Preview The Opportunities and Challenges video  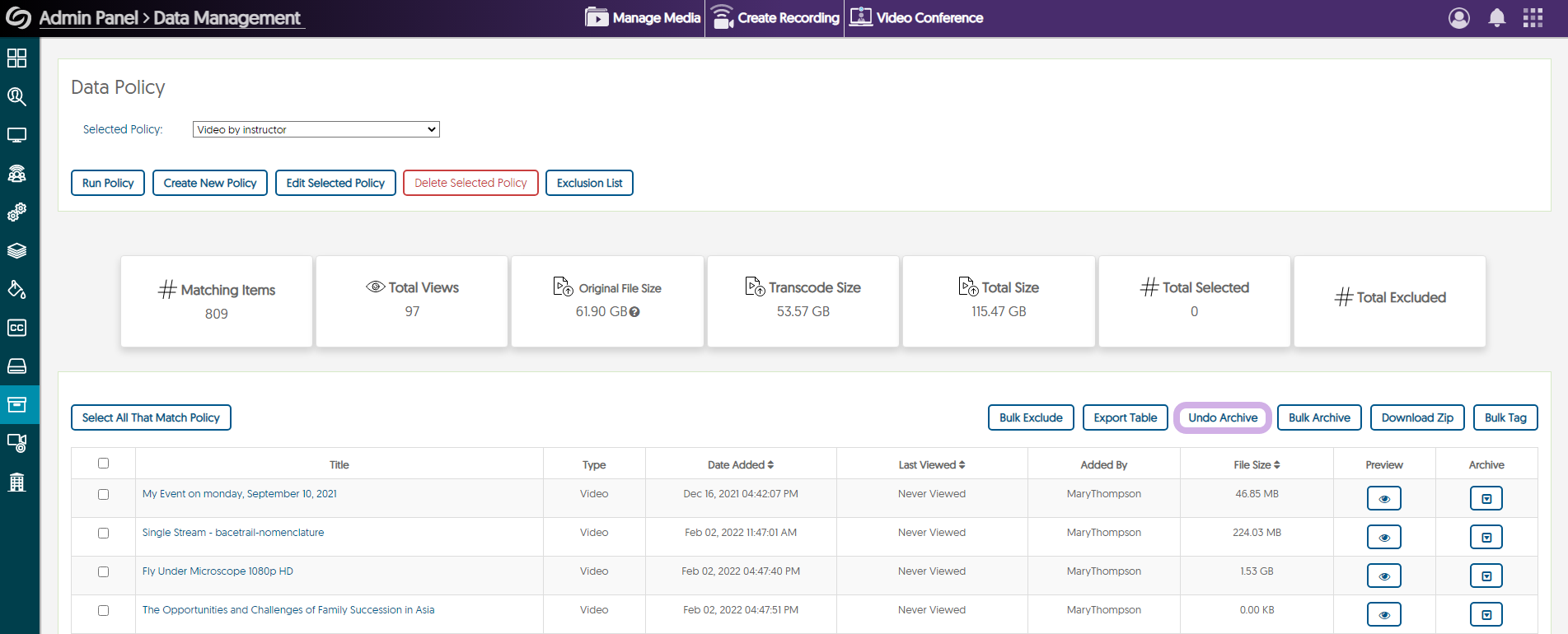[x=1384, y=614]
